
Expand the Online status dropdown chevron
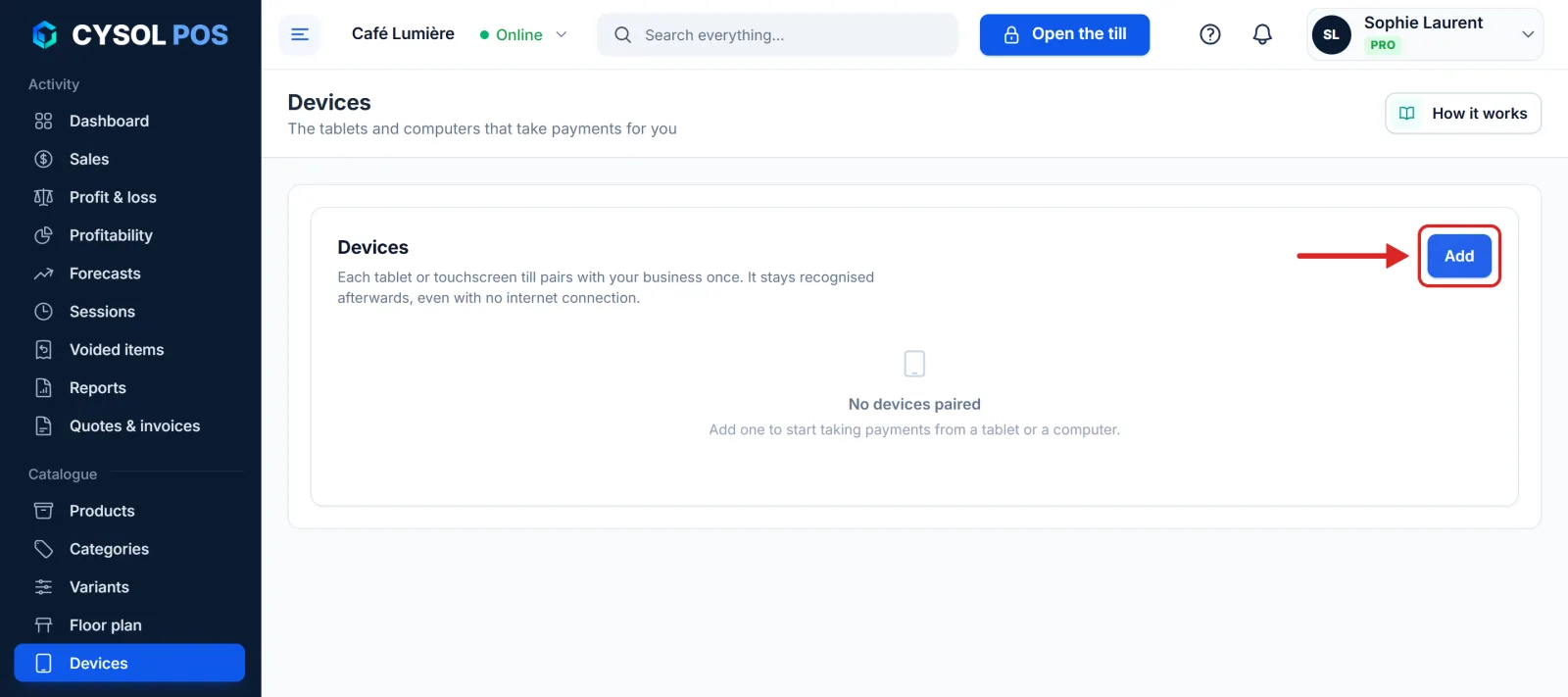click(562, 34)
